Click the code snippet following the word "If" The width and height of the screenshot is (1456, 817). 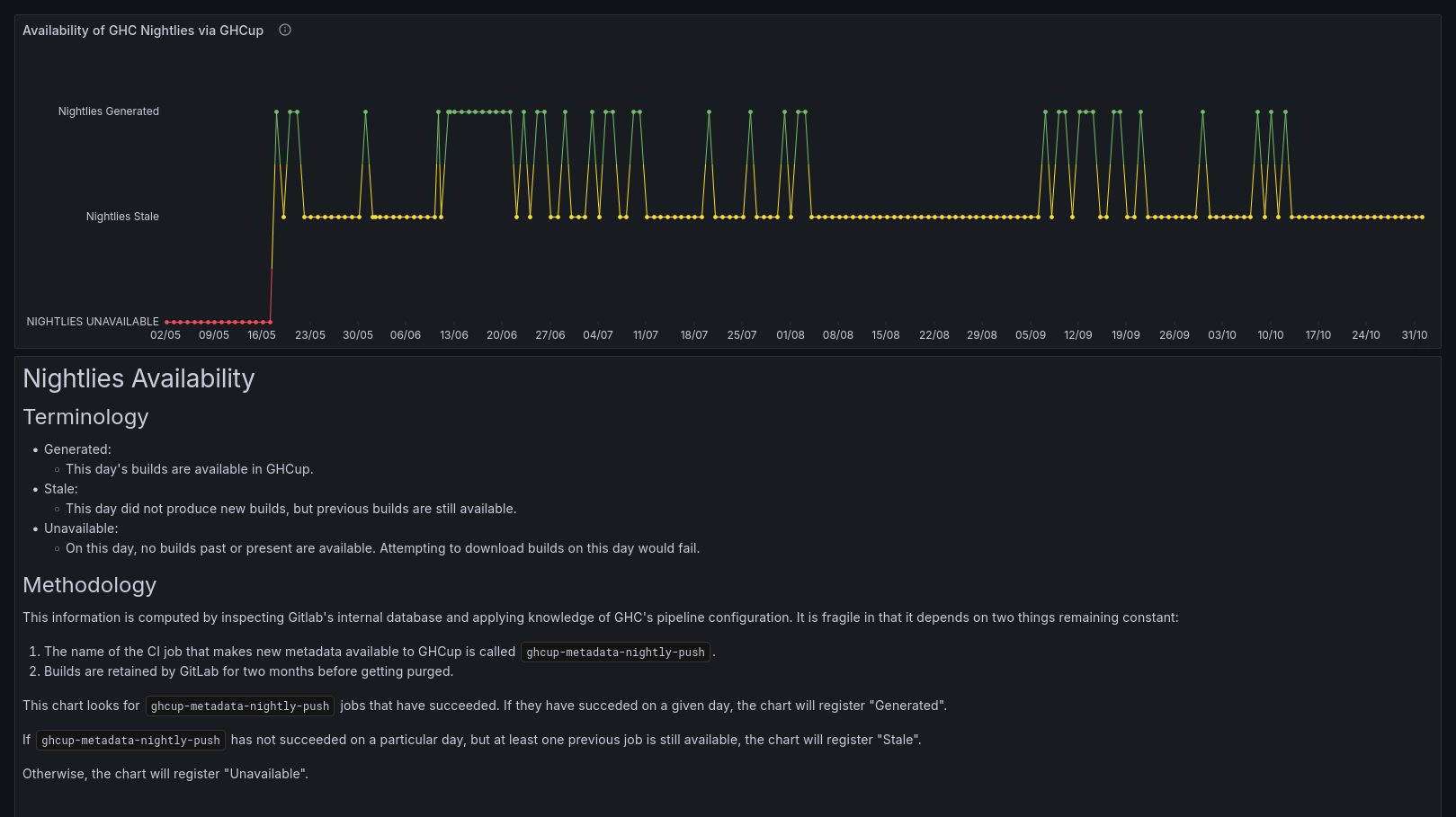point(130,741)
